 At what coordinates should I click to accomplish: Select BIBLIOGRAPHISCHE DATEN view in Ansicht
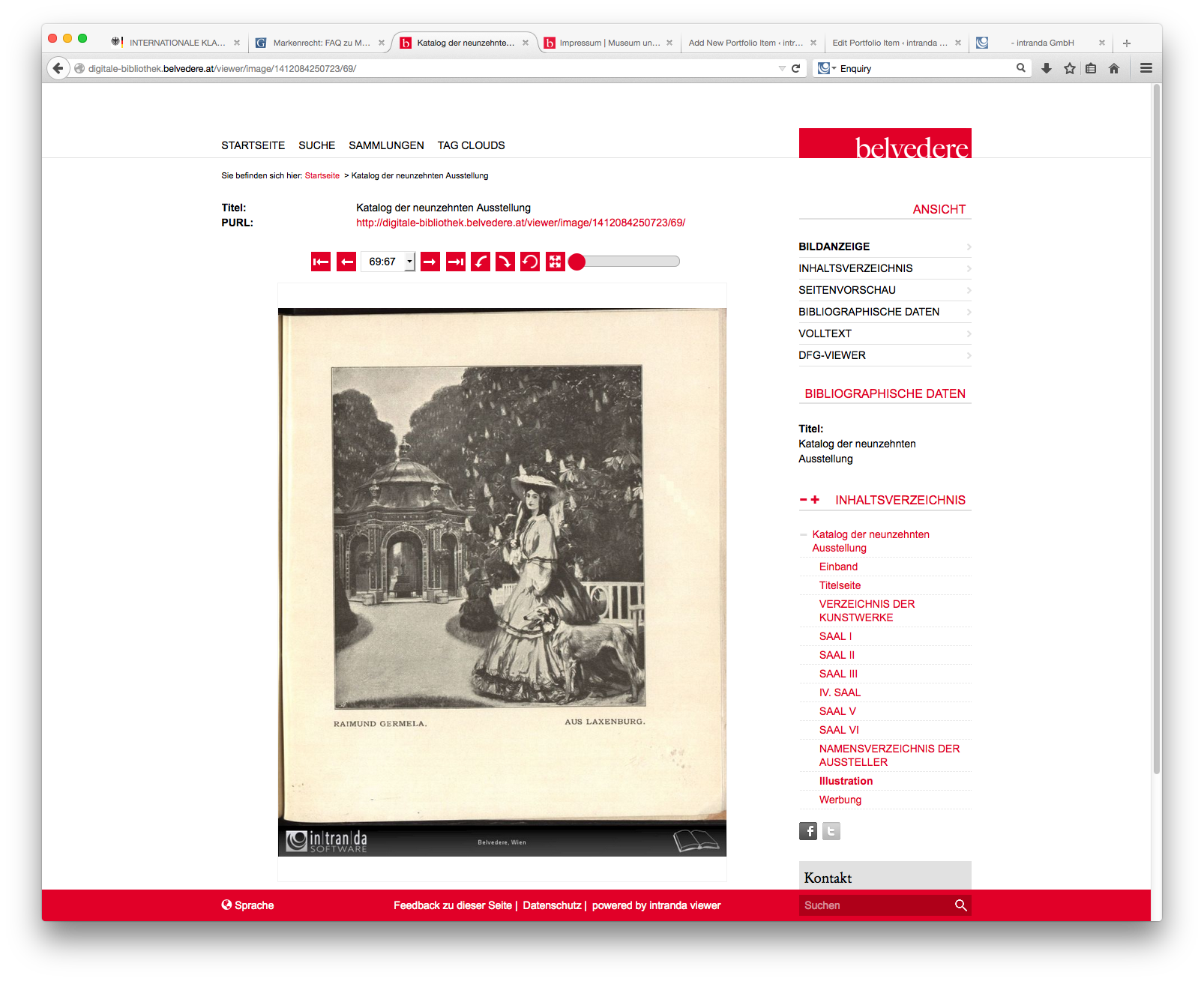(x=885, y=312)
